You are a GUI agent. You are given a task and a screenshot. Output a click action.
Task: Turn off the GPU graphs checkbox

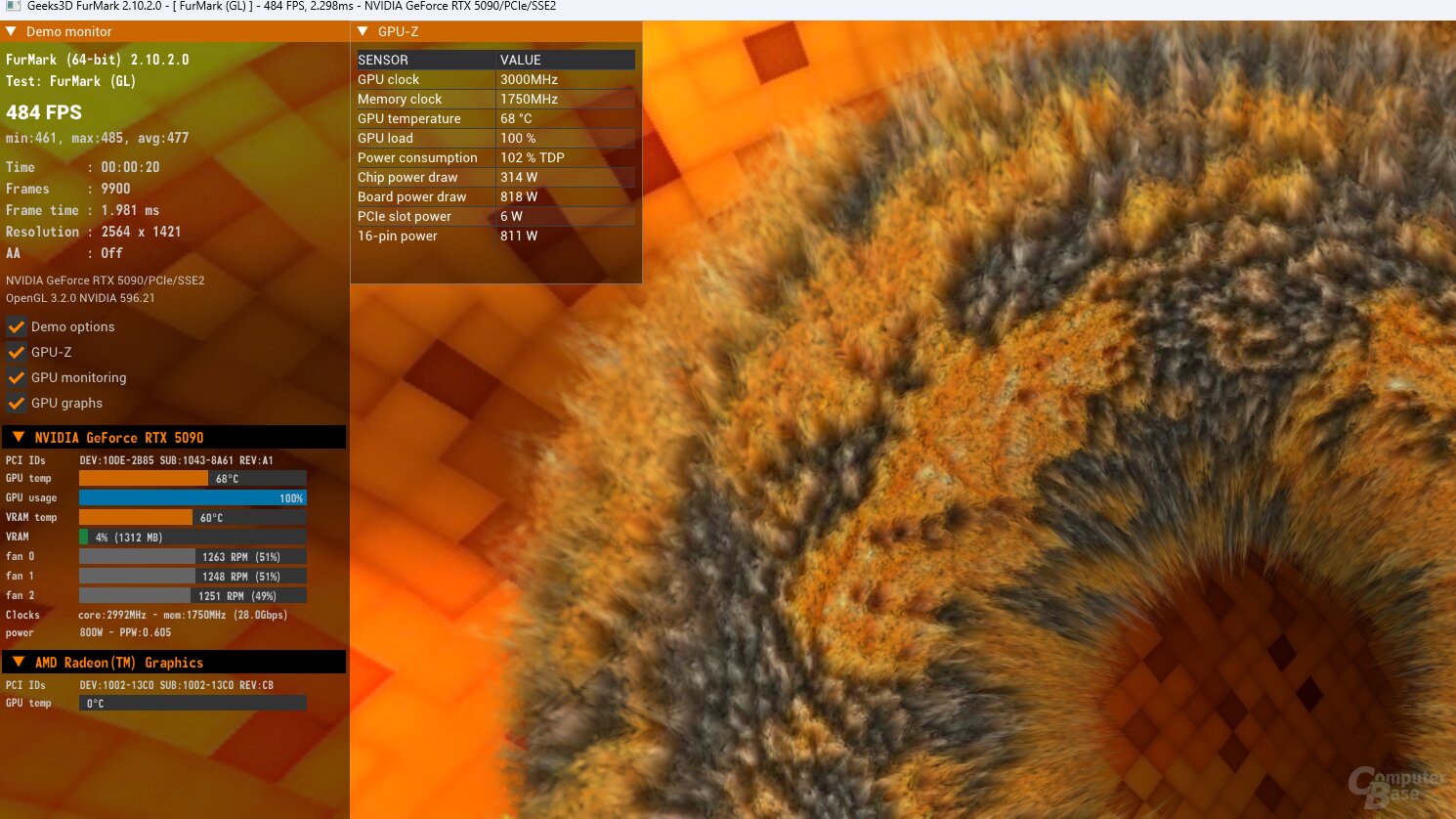point(17,404)
